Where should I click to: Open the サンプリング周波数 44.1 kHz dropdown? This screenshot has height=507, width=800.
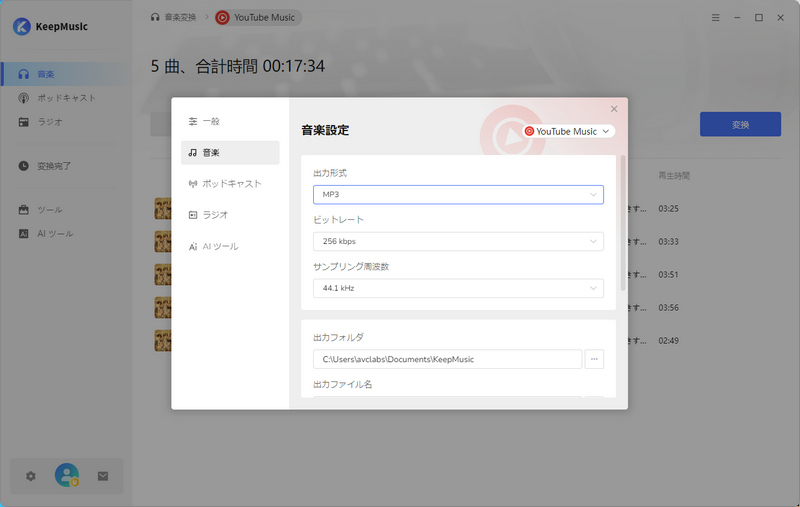click(x=458, y=288)
